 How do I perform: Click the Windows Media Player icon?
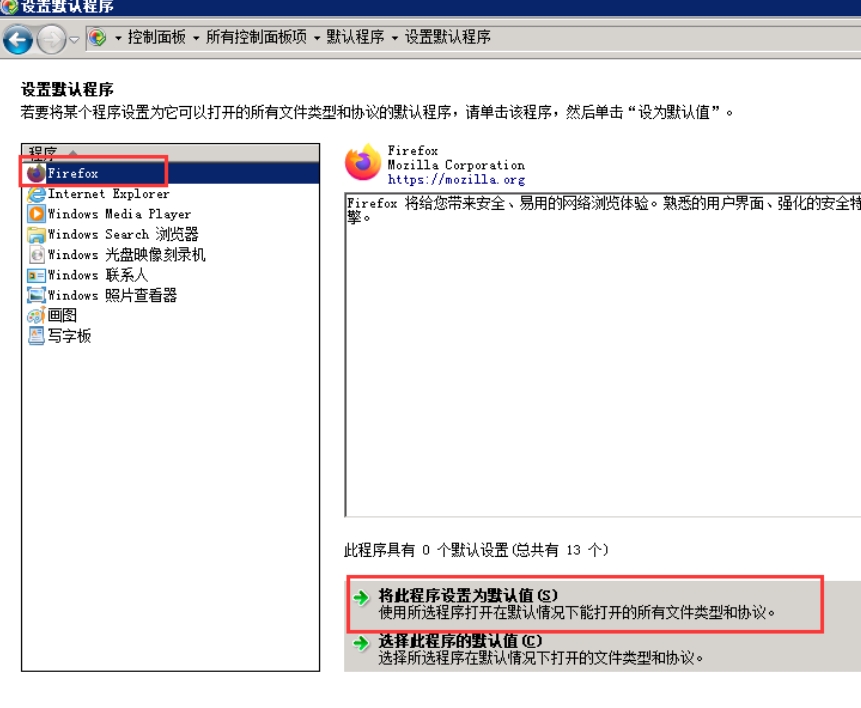coord(36,214)
